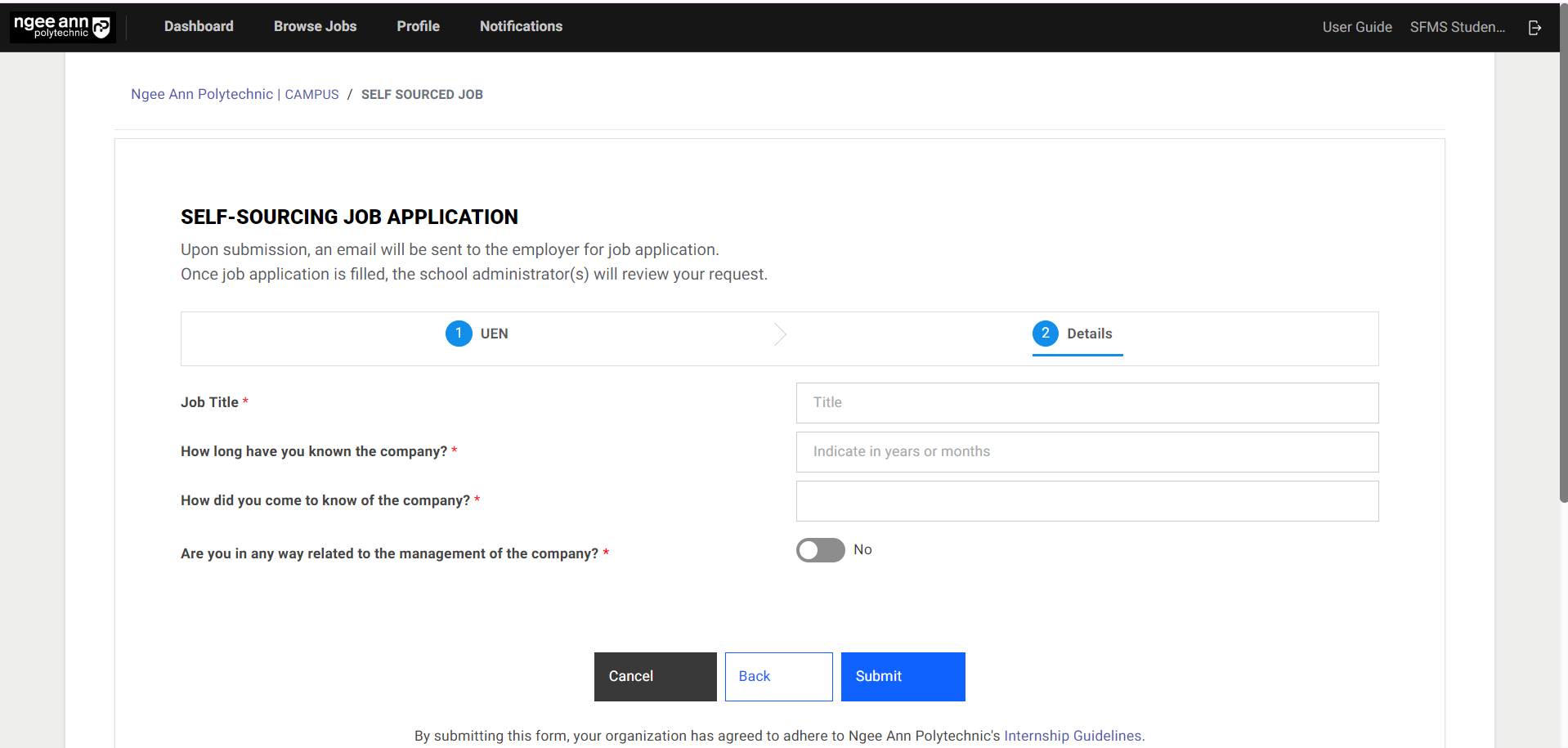Click the Back button
Image resolution: width=1568 pixels, height=748 pixels.
pyautogui.click(x=778, y=676)
